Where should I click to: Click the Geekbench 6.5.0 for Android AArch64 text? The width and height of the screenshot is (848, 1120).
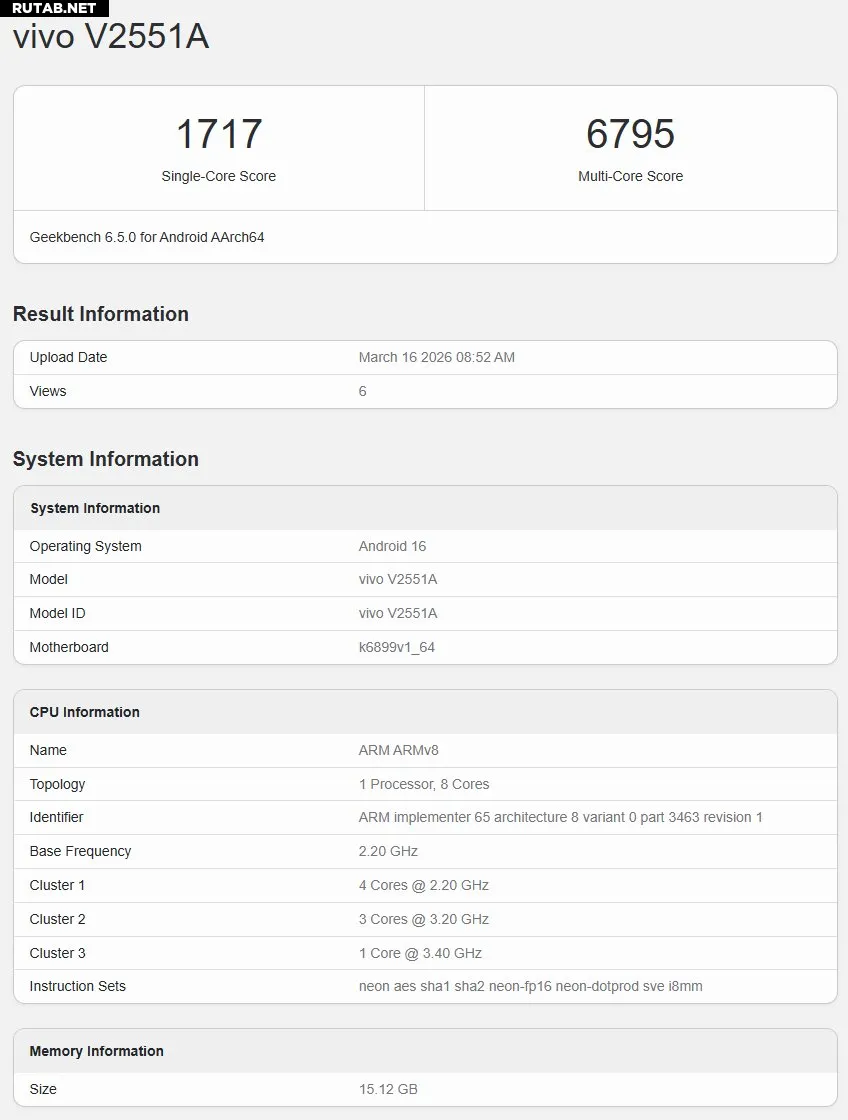[x=147, y=238]
